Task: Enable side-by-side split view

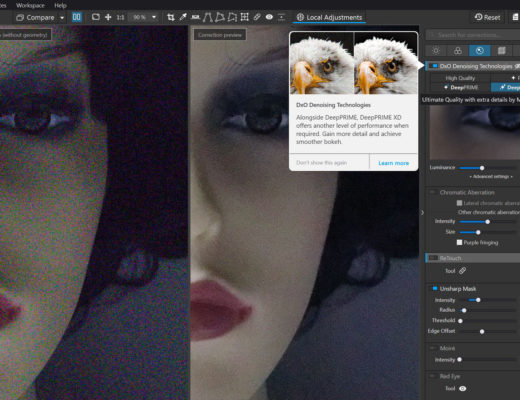Action: click(77, 17)
